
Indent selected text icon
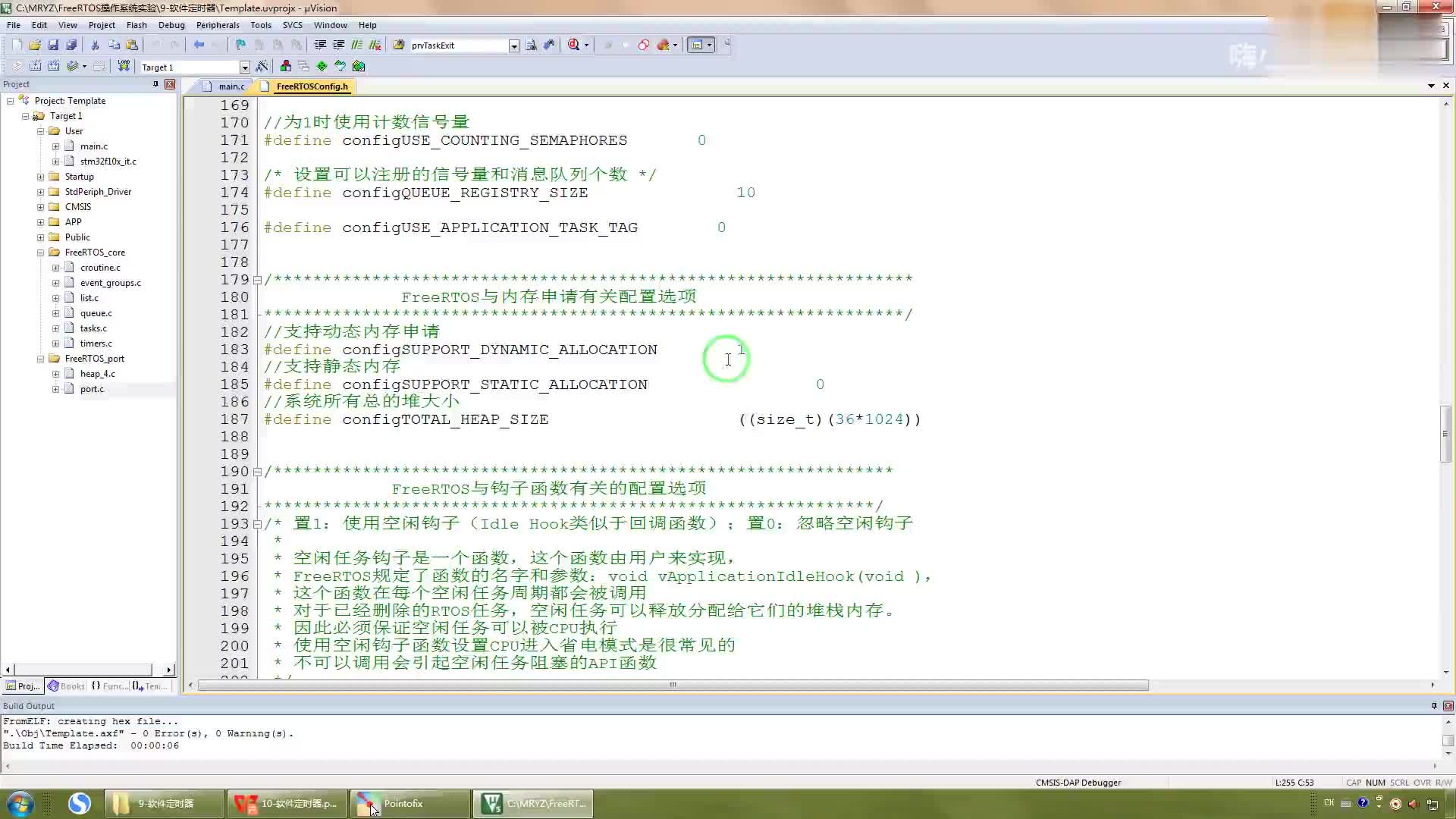320,45
